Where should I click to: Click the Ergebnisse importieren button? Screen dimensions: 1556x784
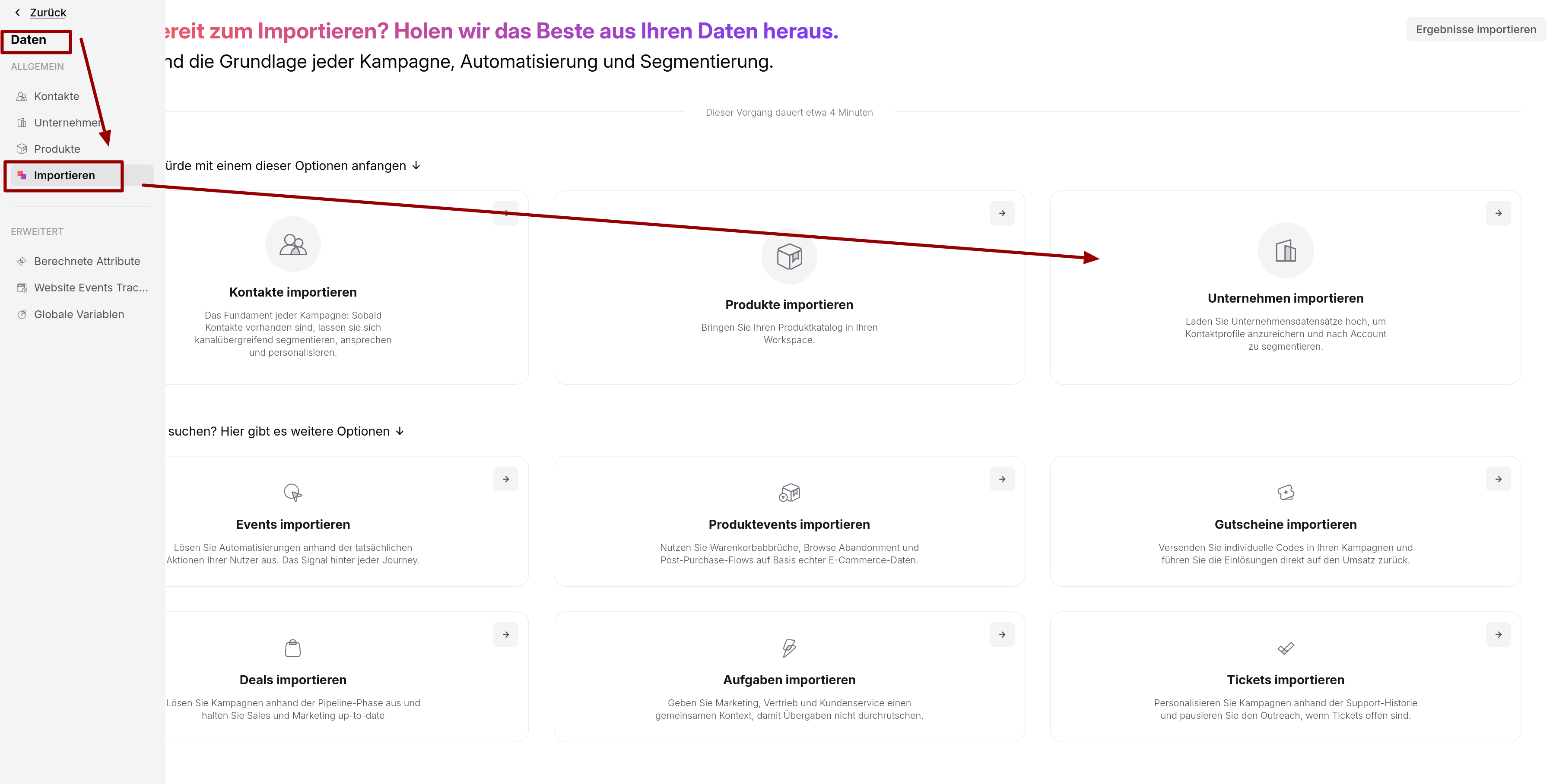click(1475, 30)
